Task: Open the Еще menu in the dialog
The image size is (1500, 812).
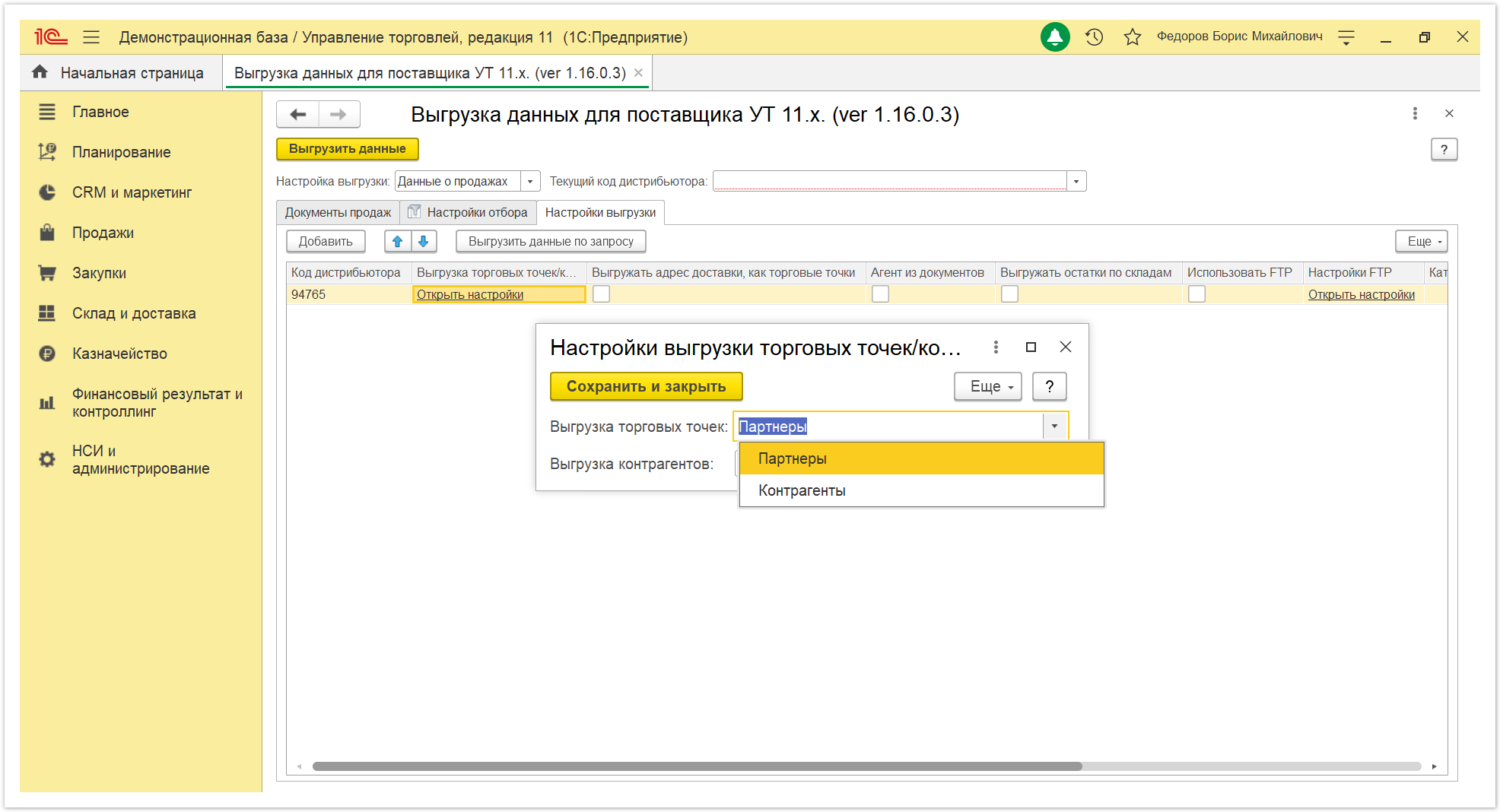Action: 987,386
